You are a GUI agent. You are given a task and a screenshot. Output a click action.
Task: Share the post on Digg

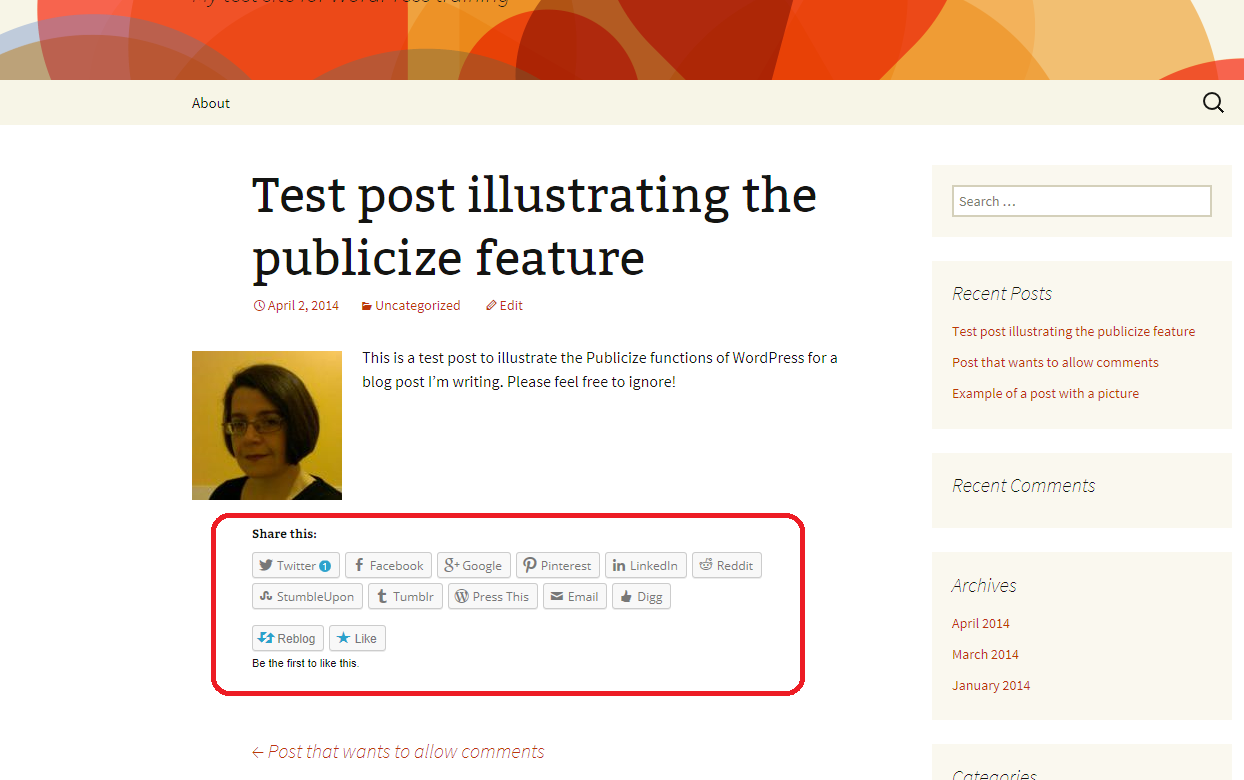(x=641, y=597)
